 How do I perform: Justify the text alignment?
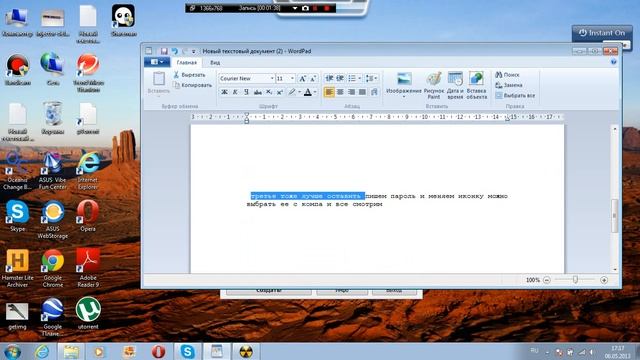(x=362, y=92)
